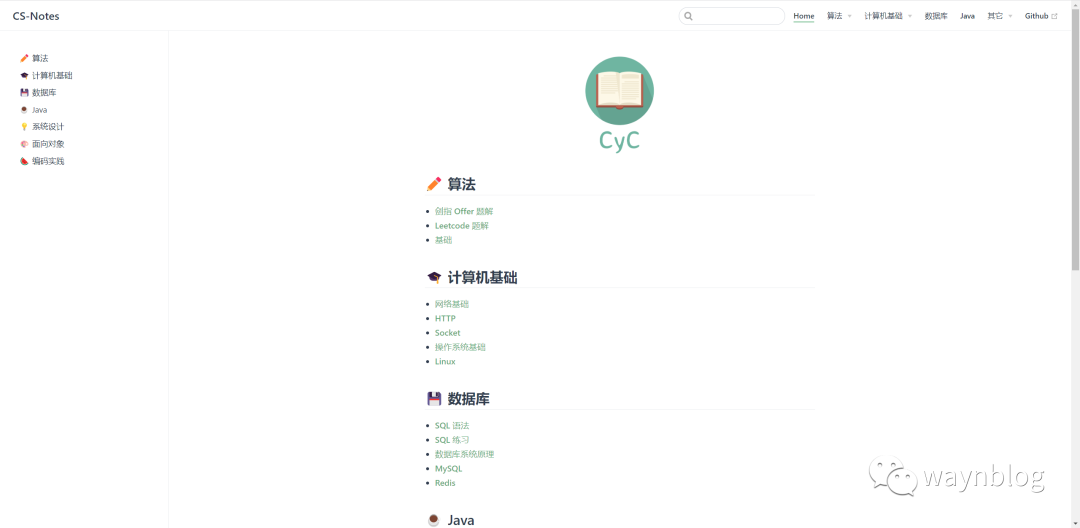Open the 基础 link under 算法
Viewport: 1080px width, 528px height.
click(x=444, y=240)
